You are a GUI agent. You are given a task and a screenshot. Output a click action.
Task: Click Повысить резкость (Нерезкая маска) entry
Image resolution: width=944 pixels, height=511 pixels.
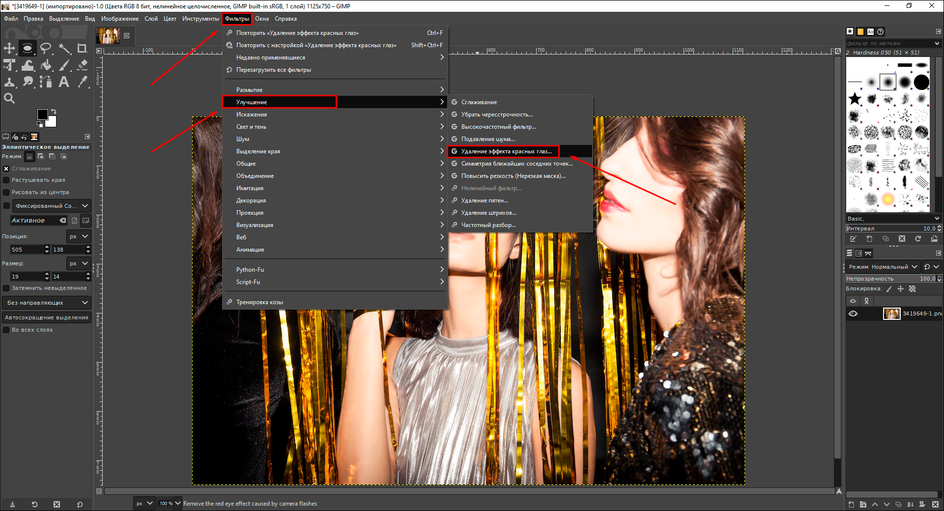point(512,176)
